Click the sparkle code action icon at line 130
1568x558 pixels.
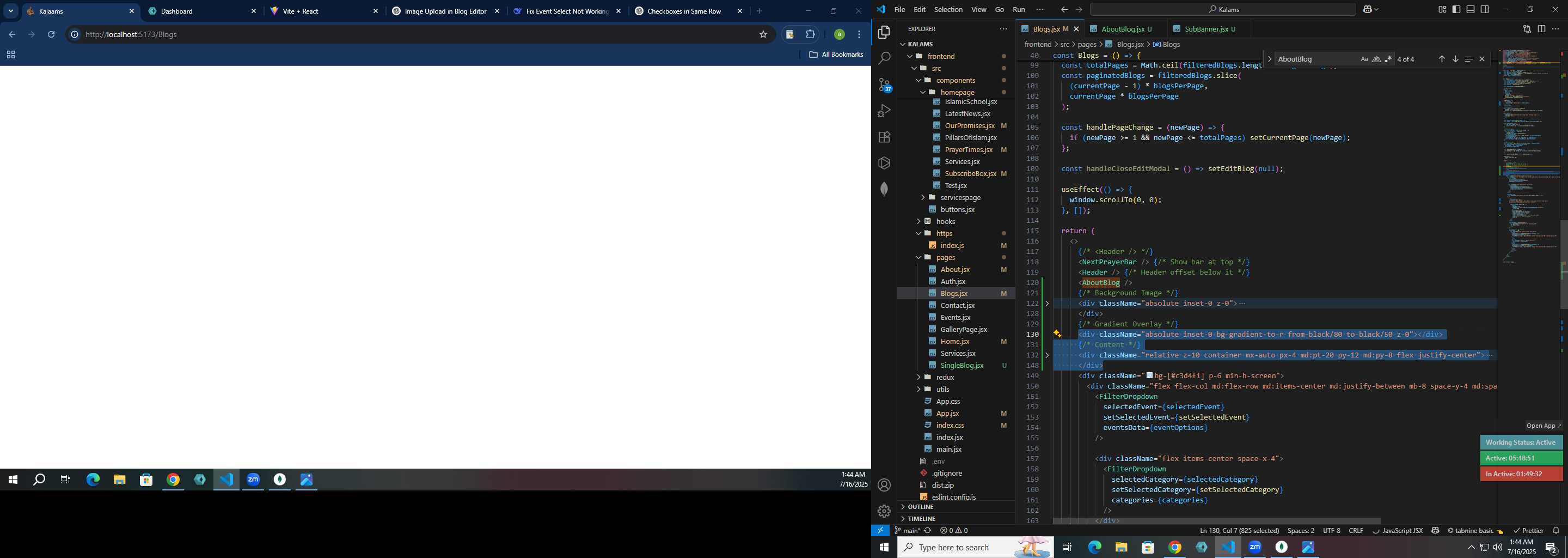[1057, 335]
